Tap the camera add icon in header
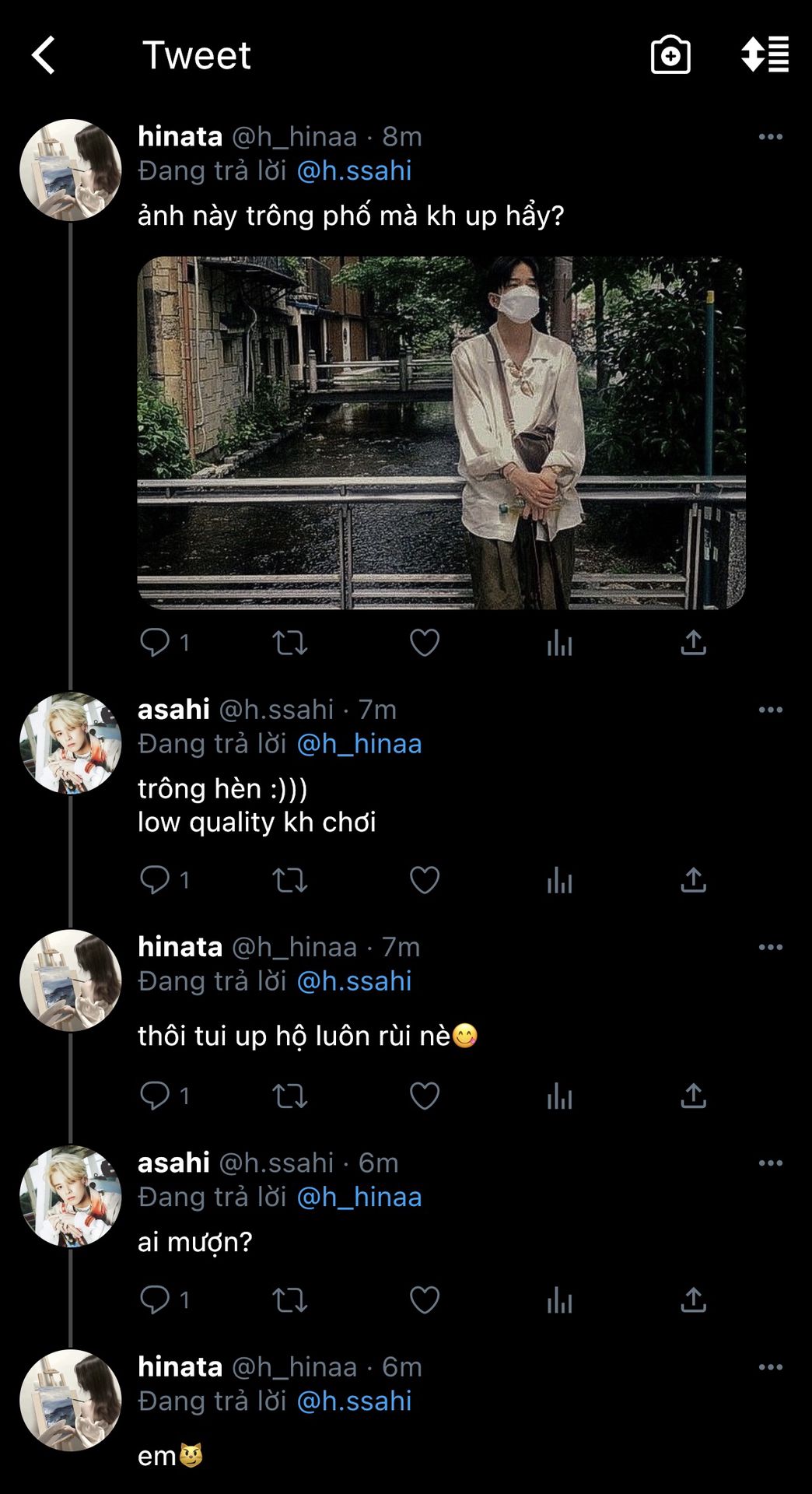The height and width of the screenshot is (1494, 812). click(x=670, y=55)
